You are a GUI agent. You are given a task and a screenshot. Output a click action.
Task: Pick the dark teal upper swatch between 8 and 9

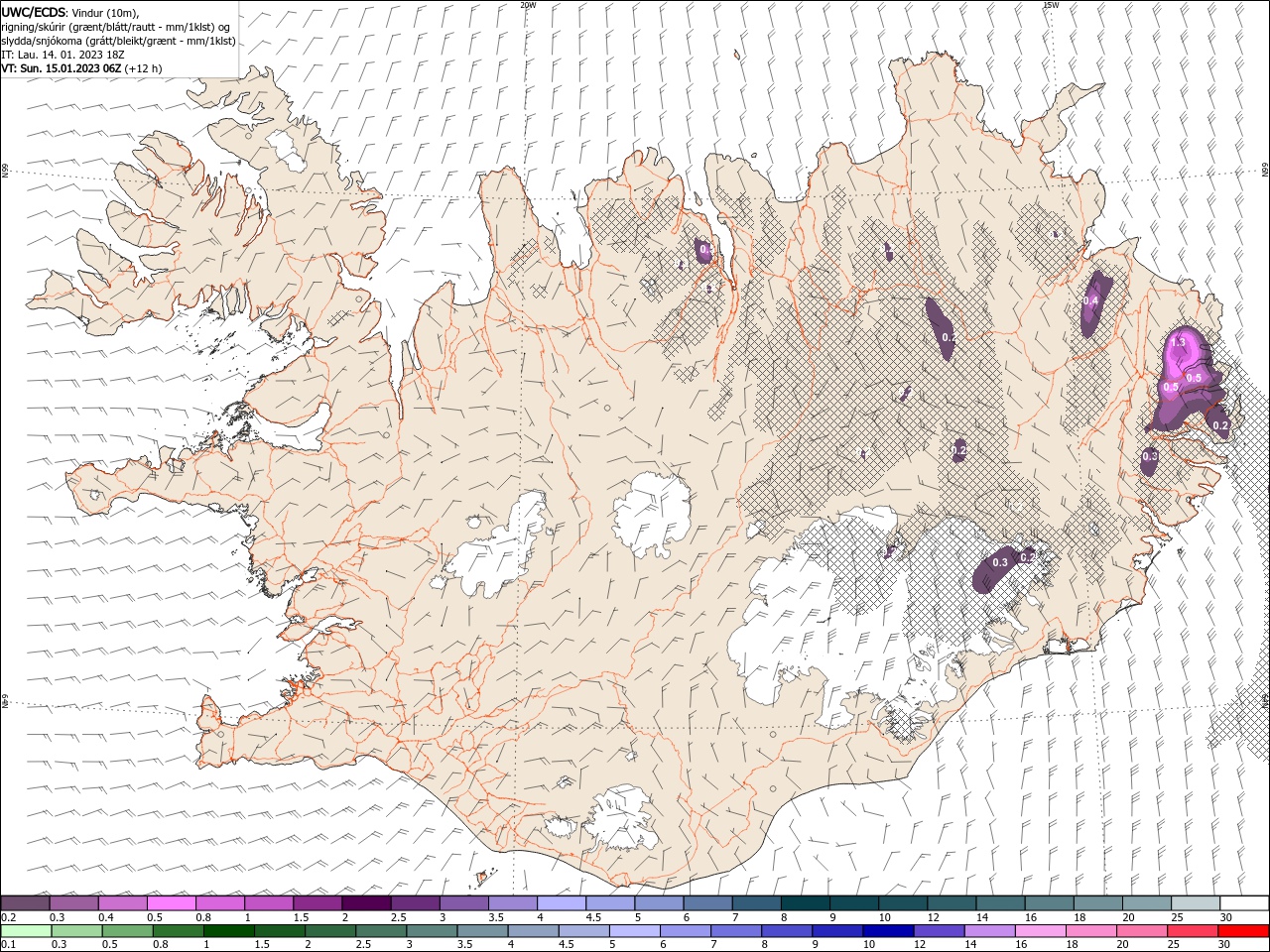805,902
